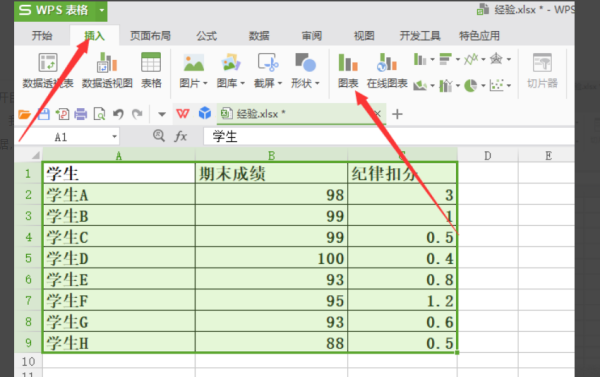Click the save icon in quick toolbar

44,114
